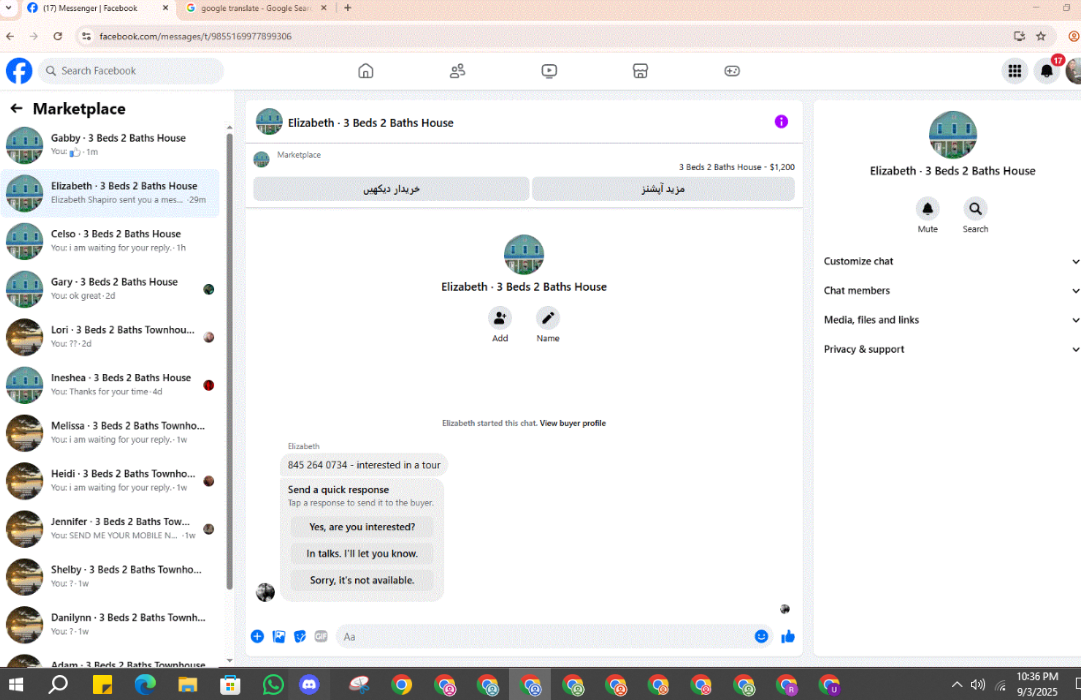Open WhatsApp from the taskbar
1081x700 pixels.
[x=273, y=685]
